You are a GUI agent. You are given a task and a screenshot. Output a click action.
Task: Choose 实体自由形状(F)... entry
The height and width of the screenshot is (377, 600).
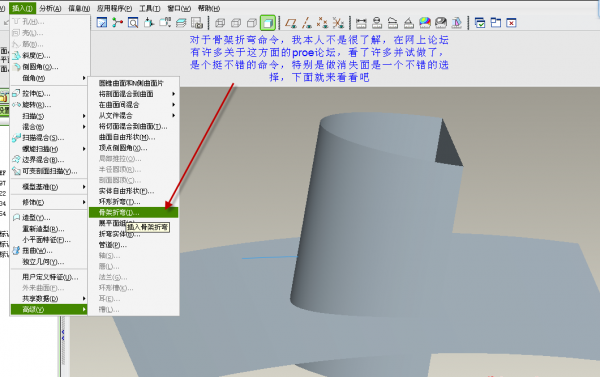tap(134, 191)
